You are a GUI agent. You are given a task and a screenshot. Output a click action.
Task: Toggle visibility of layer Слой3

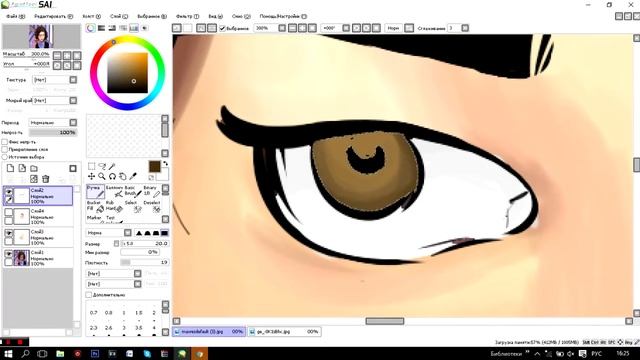click(x=9, y=233)
